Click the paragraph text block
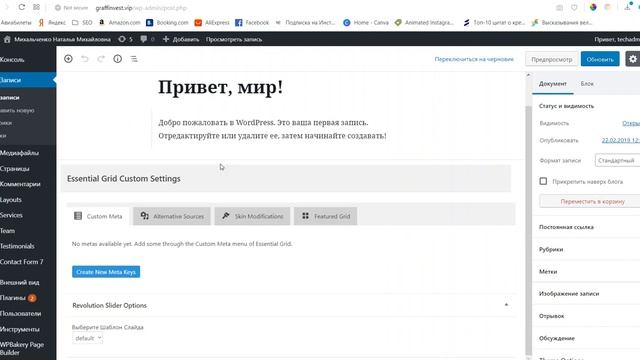The image size is (640, 360). [272, 129]
